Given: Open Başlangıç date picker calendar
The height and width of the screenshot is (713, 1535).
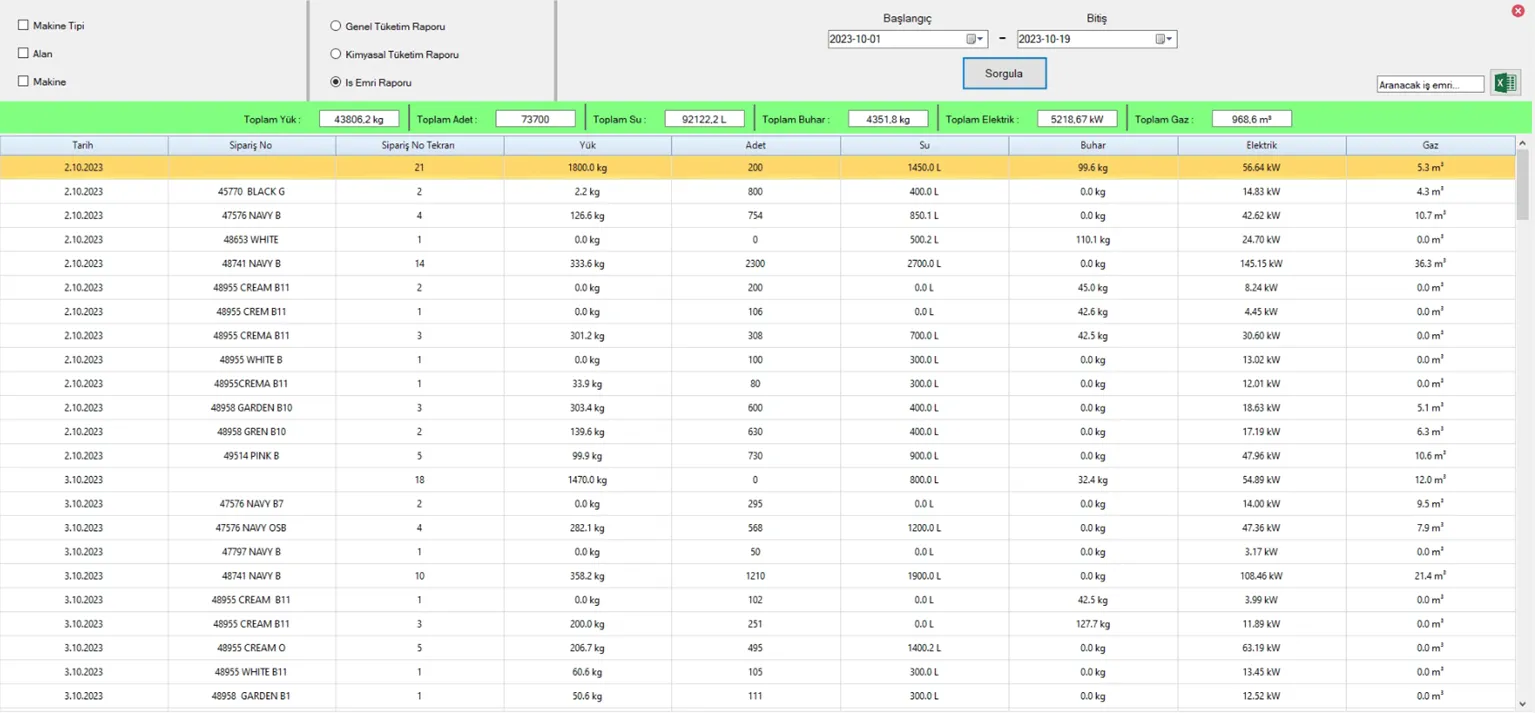Looking at the screenshot, I should [x=974, y=39].
